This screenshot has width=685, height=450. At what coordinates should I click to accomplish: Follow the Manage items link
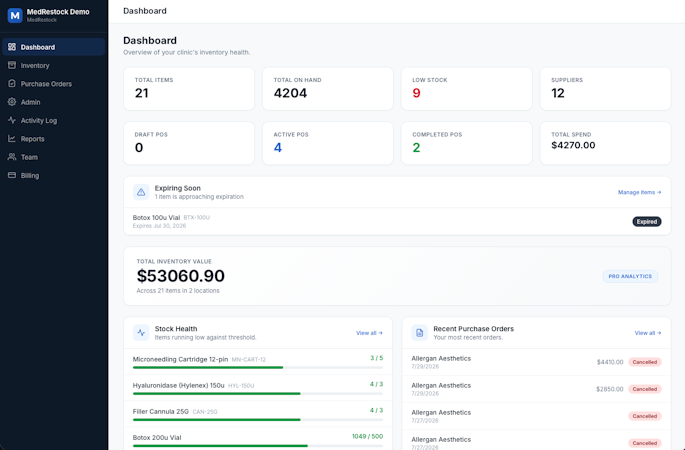[640, 192]
